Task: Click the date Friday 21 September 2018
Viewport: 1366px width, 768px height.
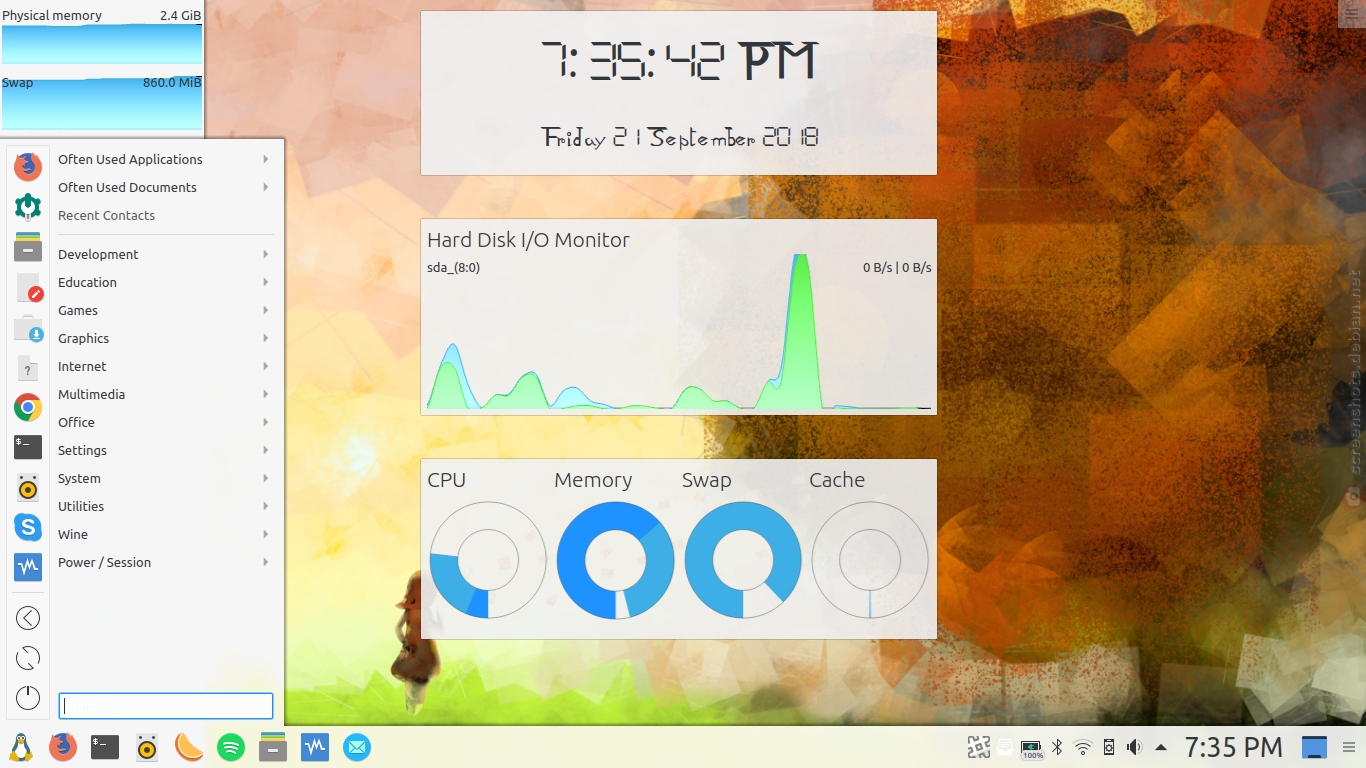Action: (680, 138)
